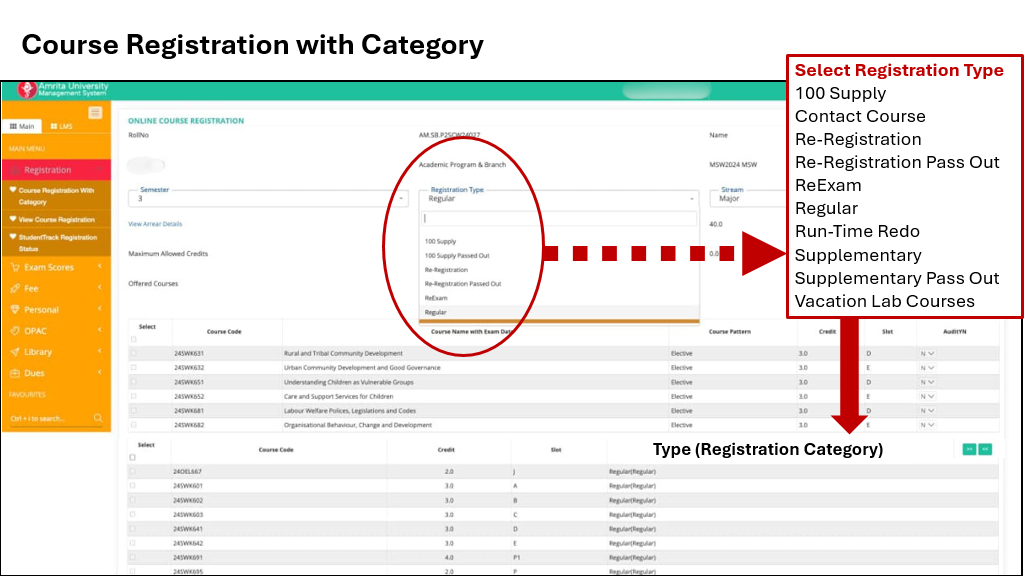The image size is (1024, 576).
Task: Switch to the LMS tab
Action: pos(61,127)
